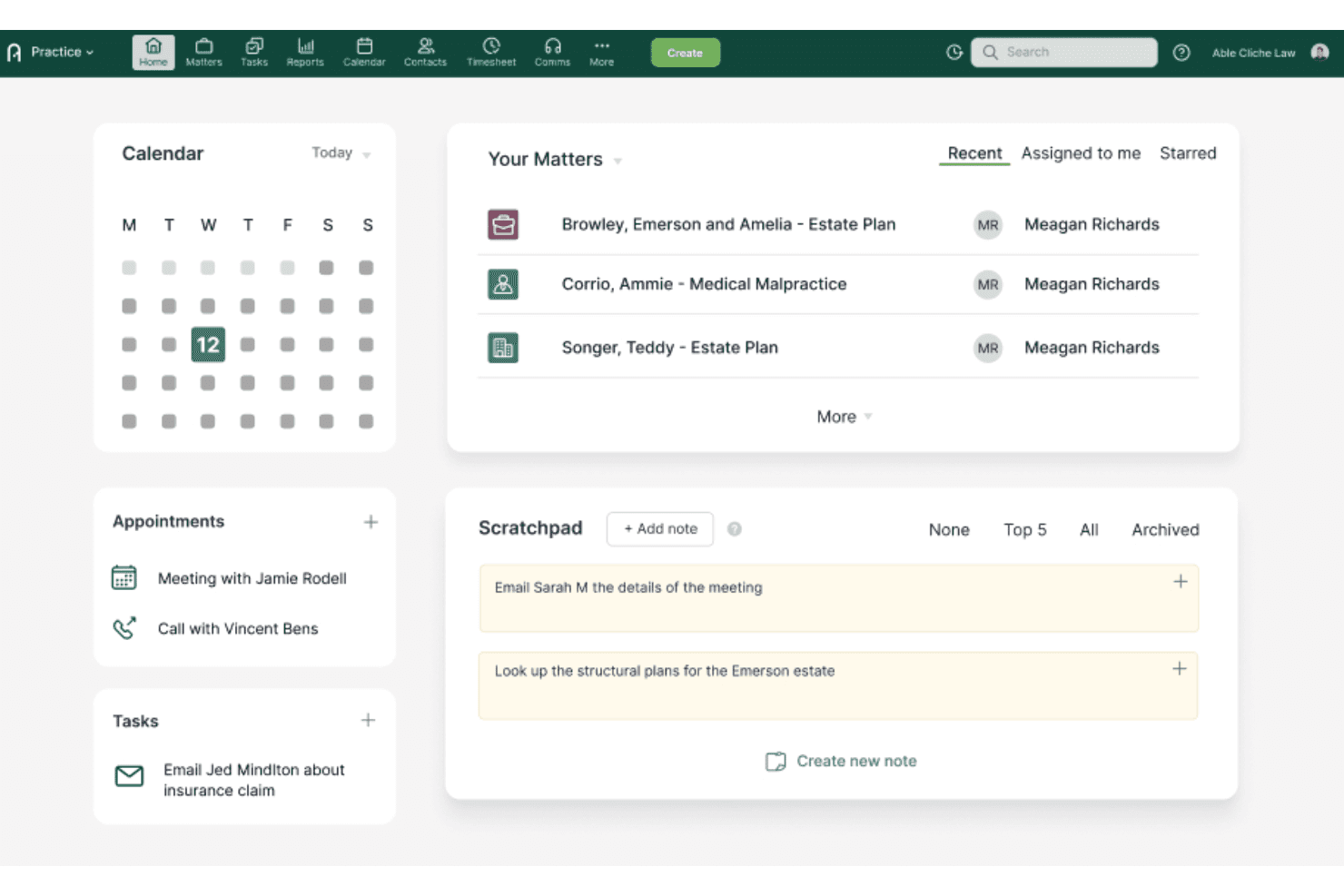Click the user avatar next to Able Cliche Law
The image size is (1344, 896).
[1319, 52]
